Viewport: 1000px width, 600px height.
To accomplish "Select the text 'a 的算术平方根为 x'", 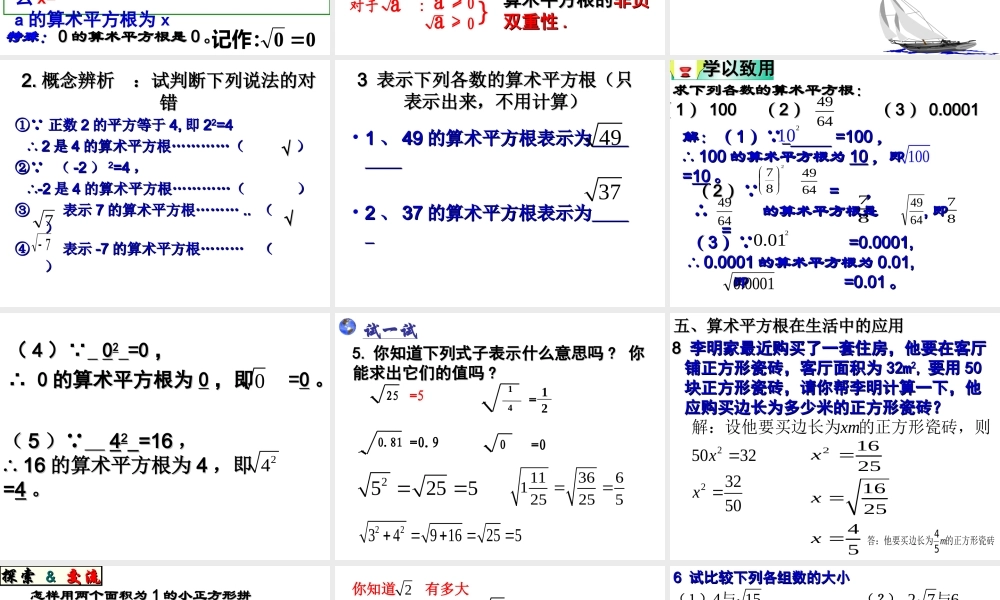I will [x=92, y=20].
